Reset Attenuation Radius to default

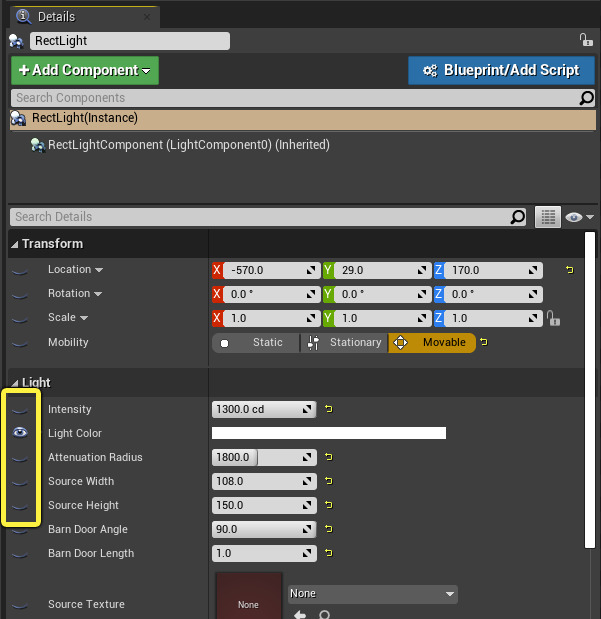click(329, 457)
